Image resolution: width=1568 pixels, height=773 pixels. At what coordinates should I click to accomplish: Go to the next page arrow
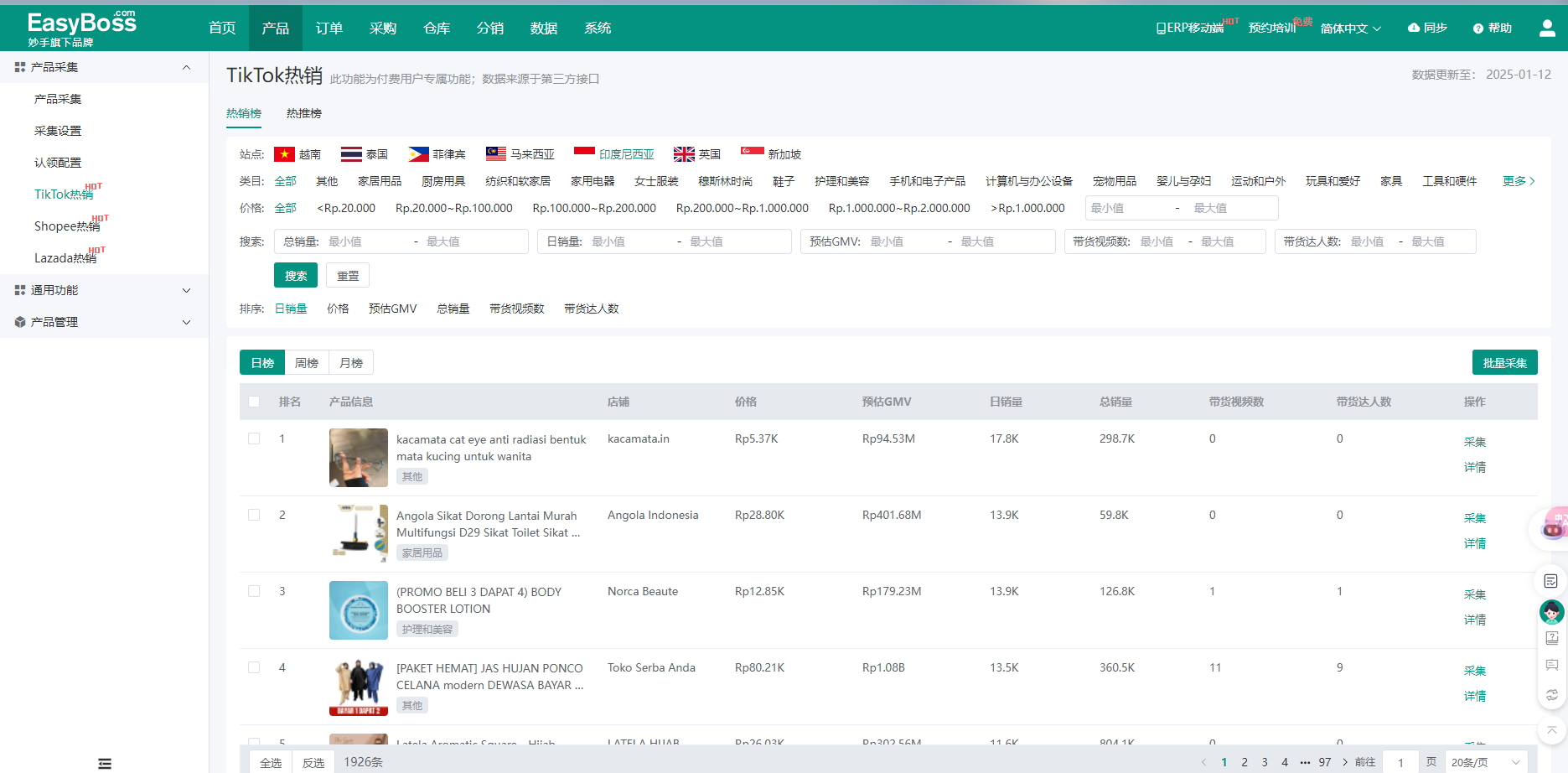pos(1345,762)
